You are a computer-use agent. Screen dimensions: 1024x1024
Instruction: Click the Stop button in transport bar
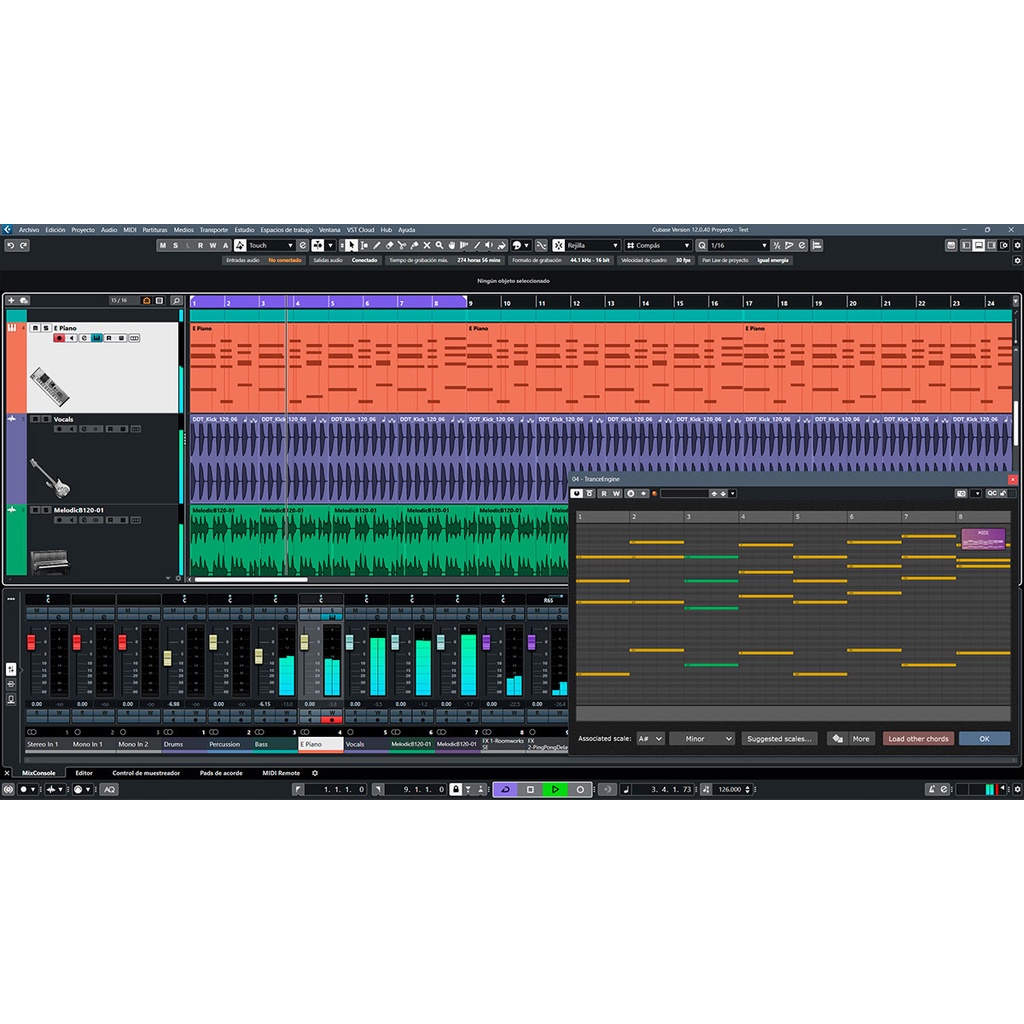530,789
